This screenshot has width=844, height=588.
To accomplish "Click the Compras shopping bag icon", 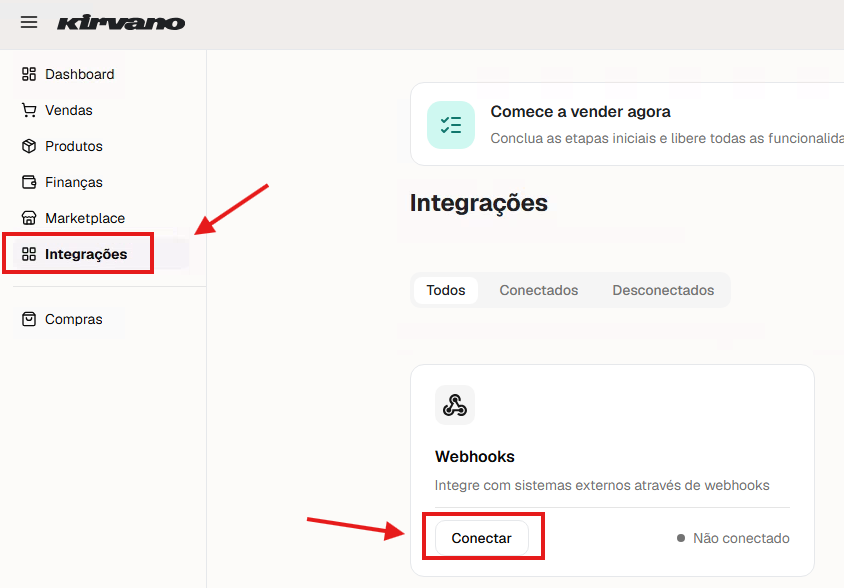I will click(29, 319).
